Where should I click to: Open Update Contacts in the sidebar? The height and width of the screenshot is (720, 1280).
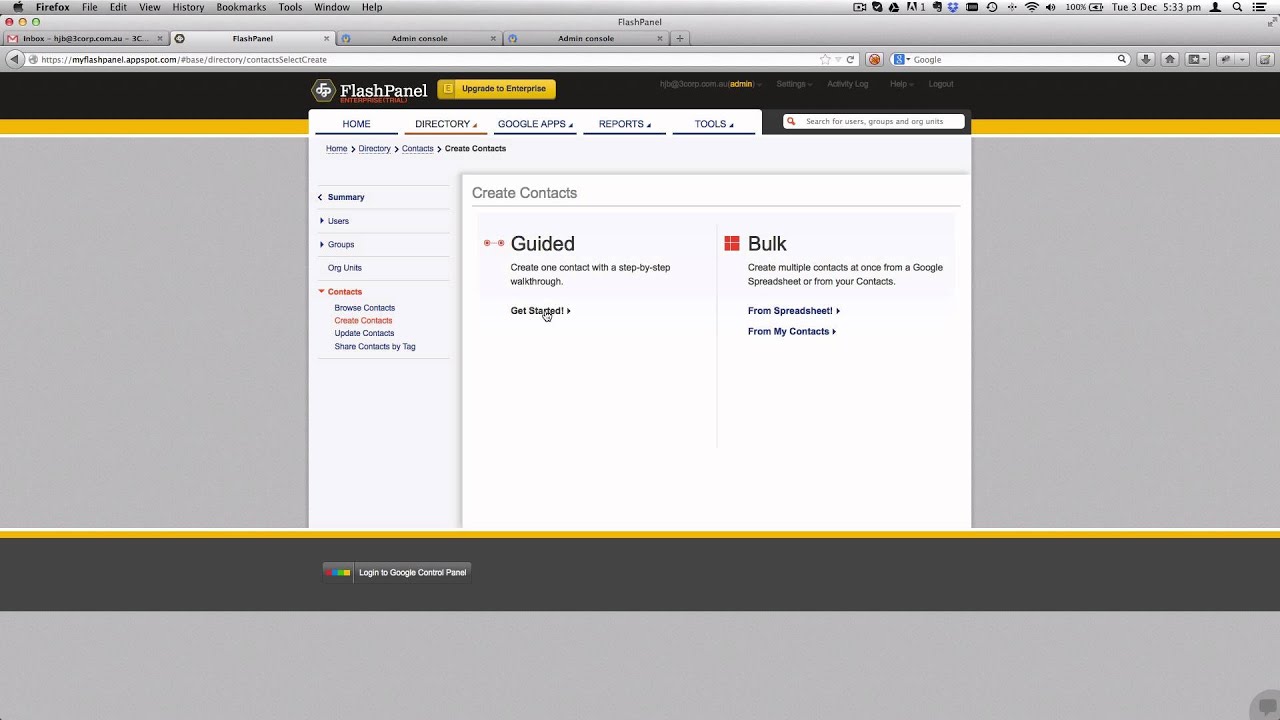(x=364, y=333)
